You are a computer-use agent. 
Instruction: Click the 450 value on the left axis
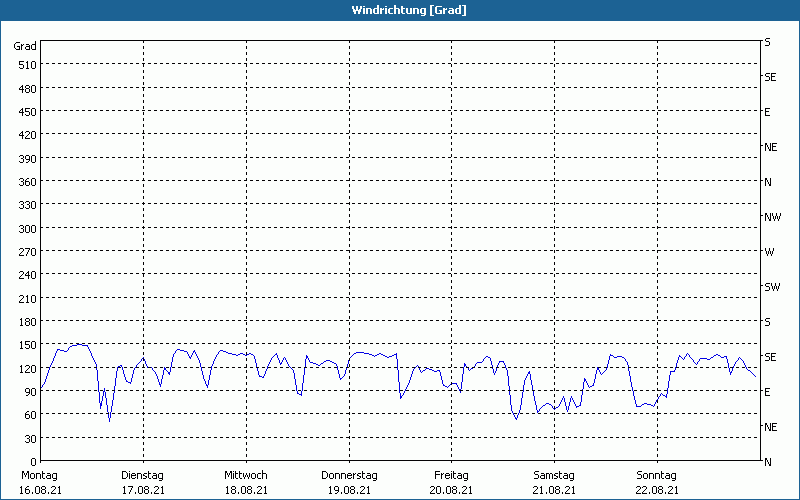pyautogui.click(x=28, y=112)
